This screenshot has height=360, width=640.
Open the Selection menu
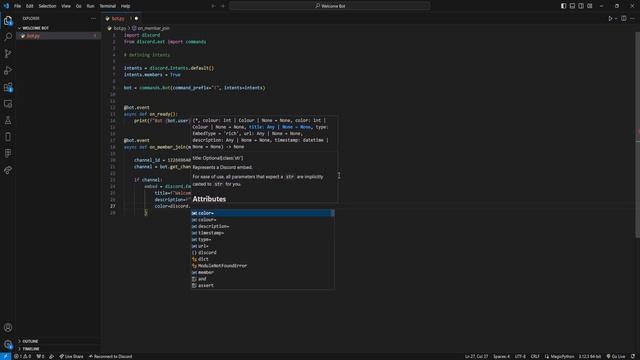[47, 6]
